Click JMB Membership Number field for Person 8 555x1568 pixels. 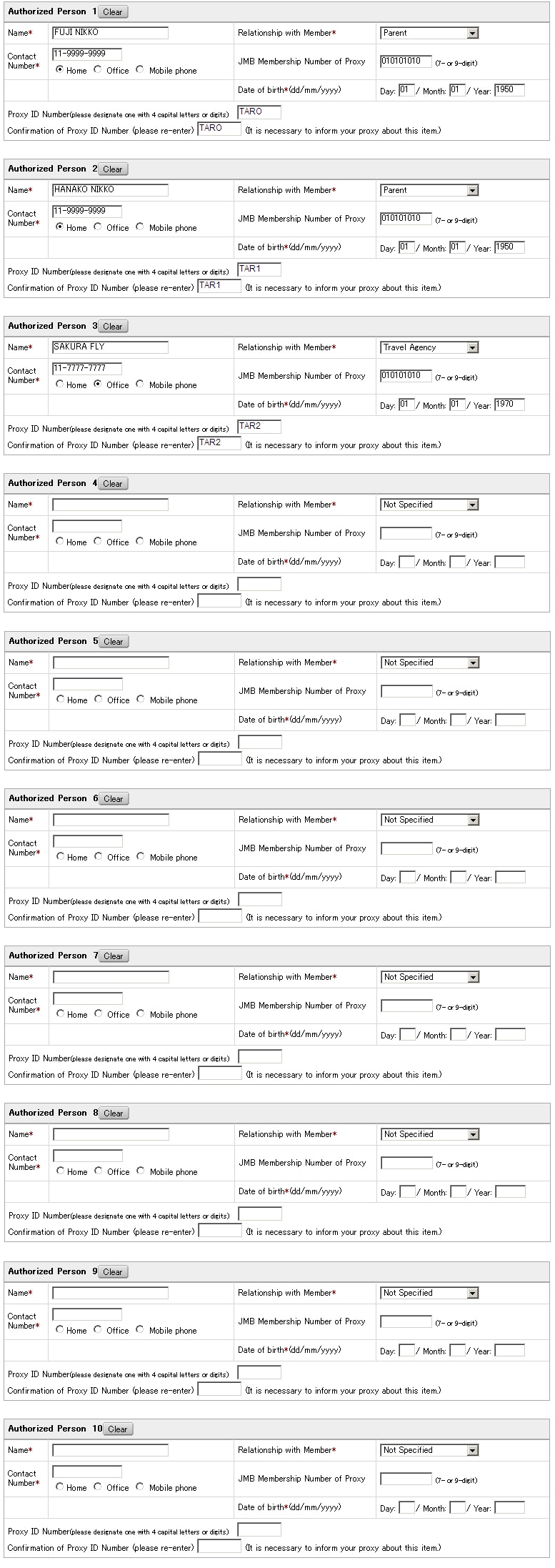[406, 1163]
